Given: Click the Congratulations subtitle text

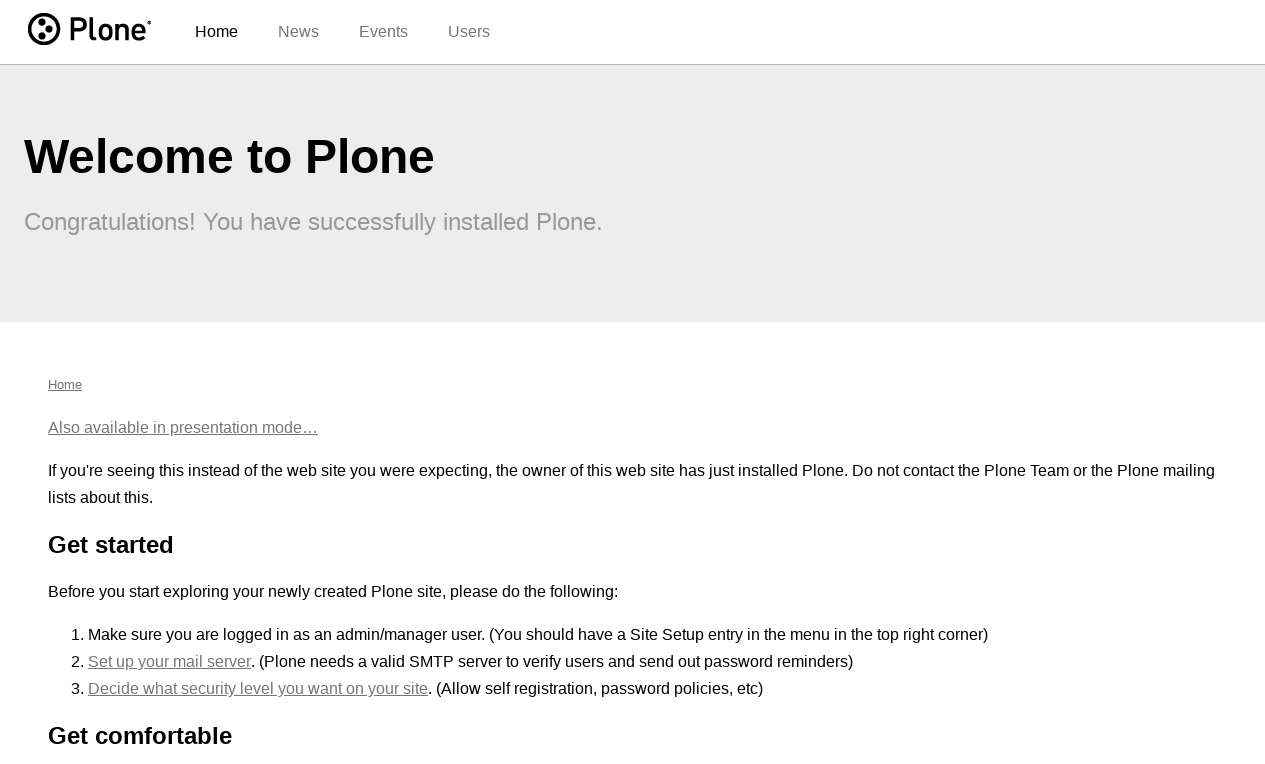Looking at the screenshot, I should click(x=313, y=222).
